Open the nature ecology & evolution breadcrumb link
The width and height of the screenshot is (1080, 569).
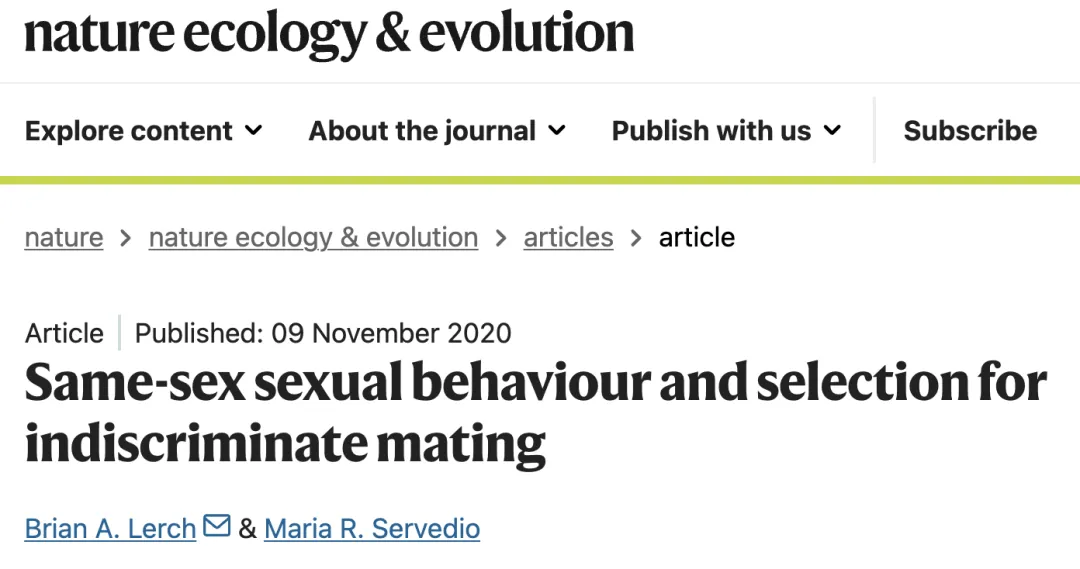point(313,238)
